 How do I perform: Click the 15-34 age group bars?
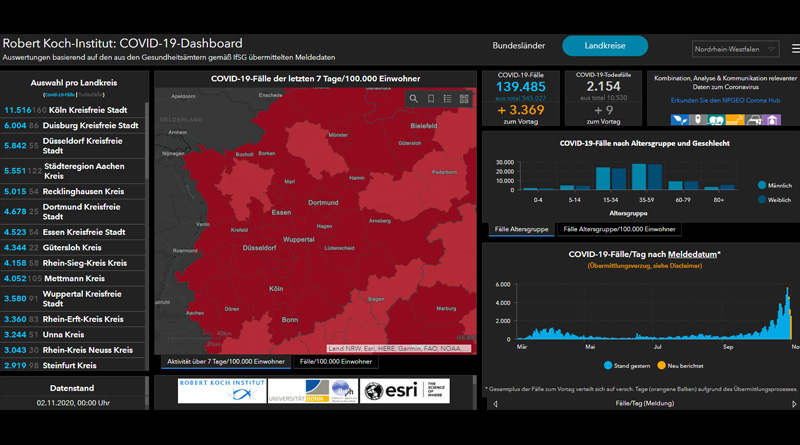coord(611,179)
